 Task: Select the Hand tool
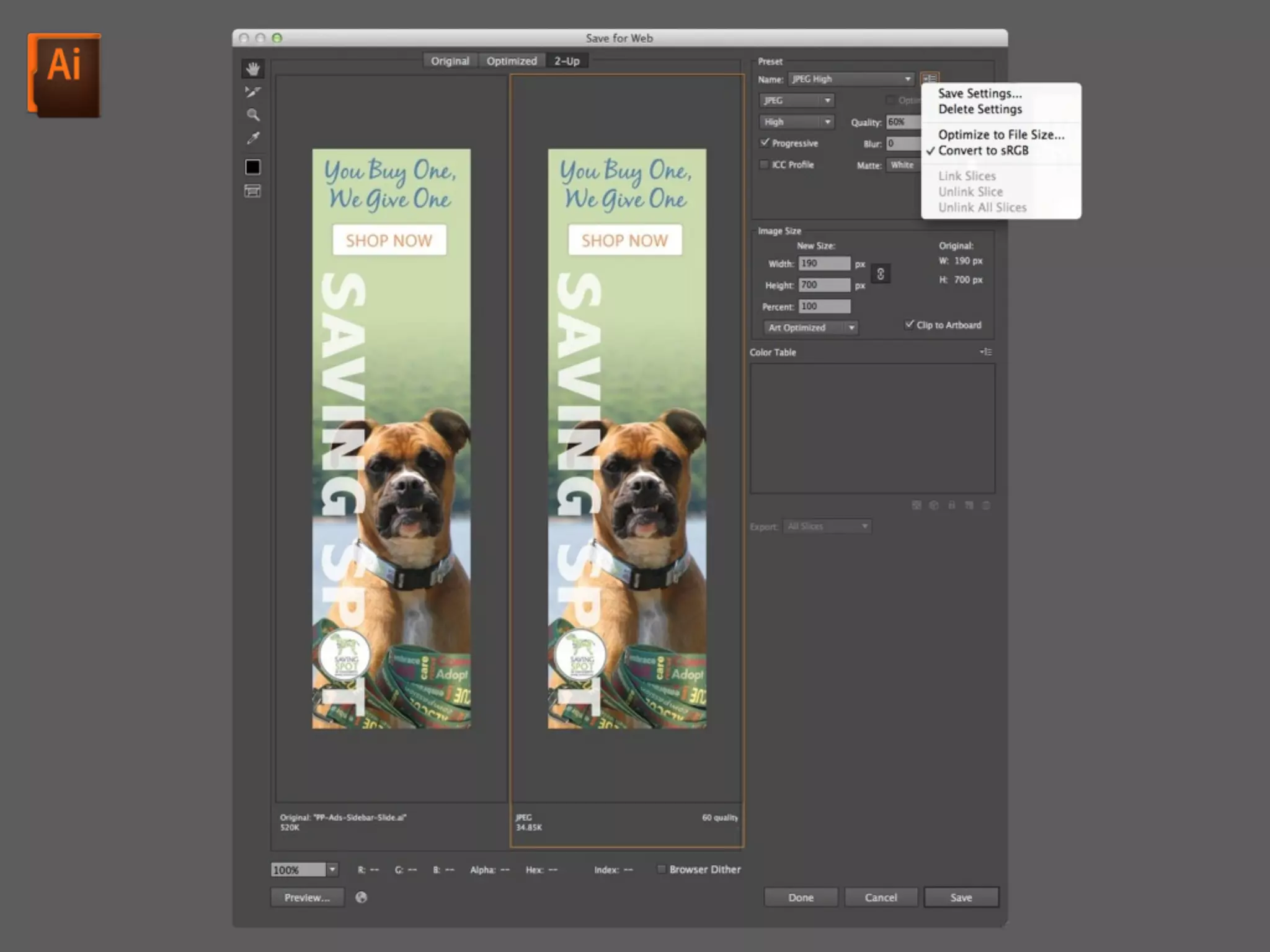[252, 69]
